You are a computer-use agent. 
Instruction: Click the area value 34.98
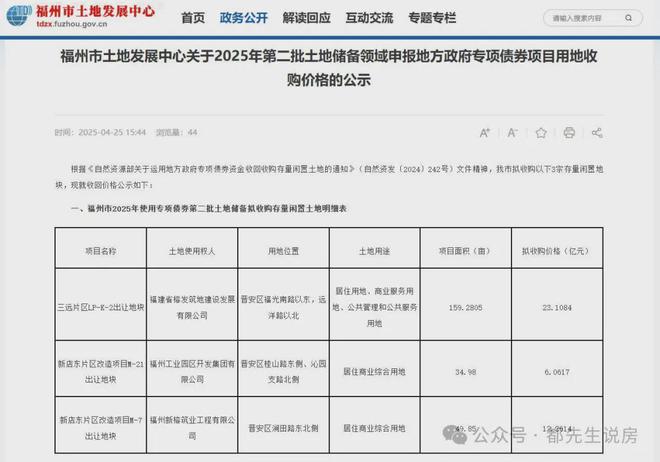tap(466, 372)
